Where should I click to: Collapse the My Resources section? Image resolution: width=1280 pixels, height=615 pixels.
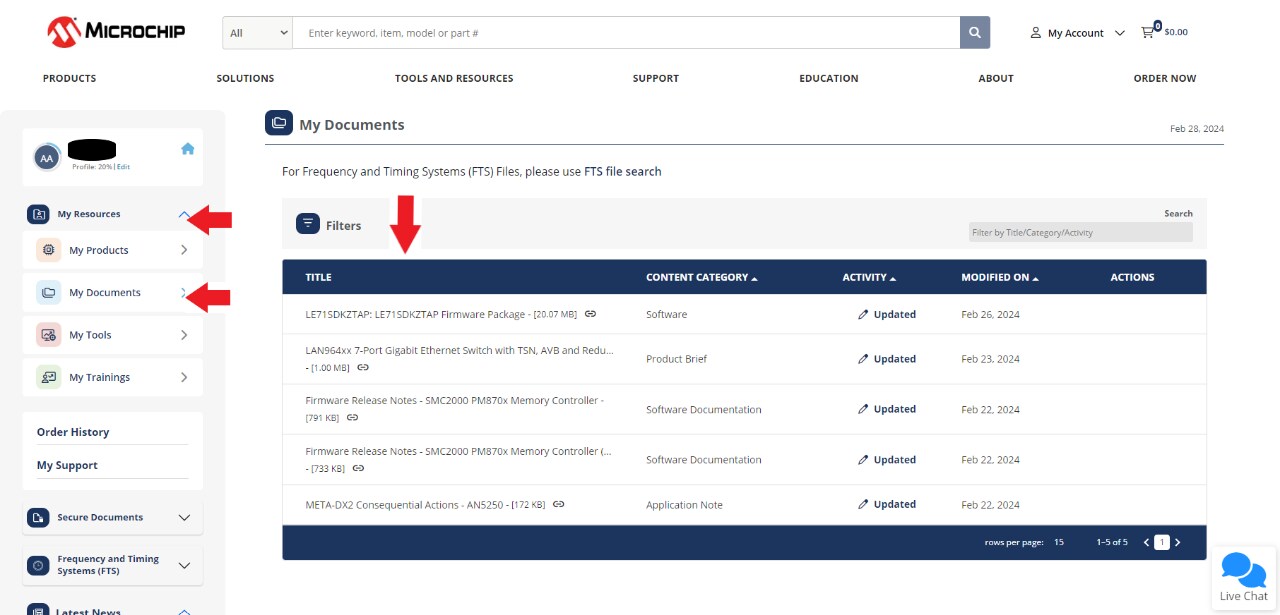click(183, 214)
